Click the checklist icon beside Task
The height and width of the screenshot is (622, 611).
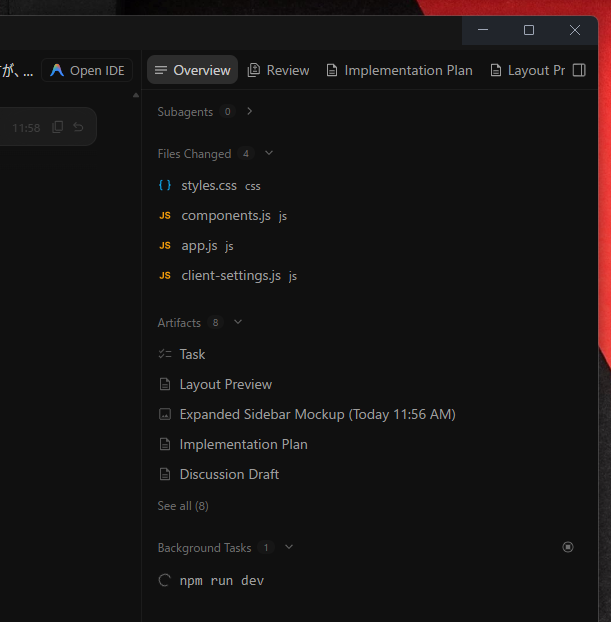click(x=165, y=354)
